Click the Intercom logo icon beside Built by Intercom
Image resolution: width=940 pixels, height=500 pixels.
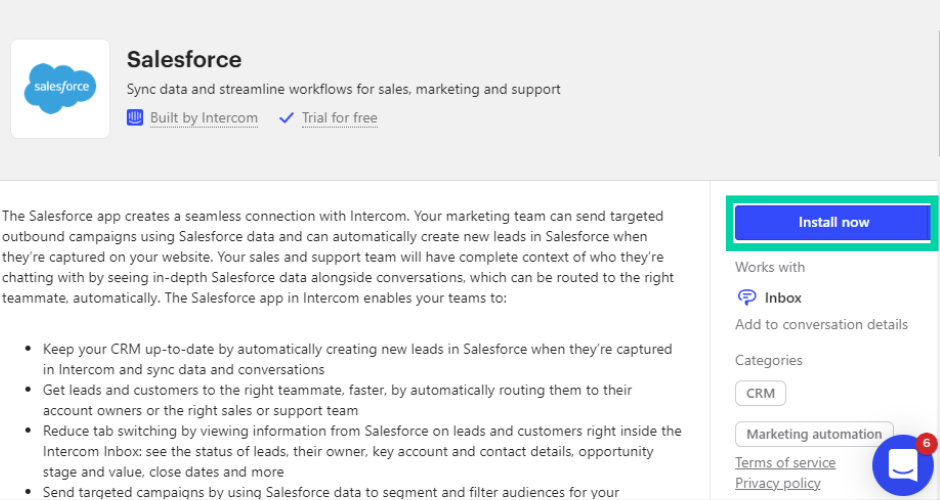[136, 118]
